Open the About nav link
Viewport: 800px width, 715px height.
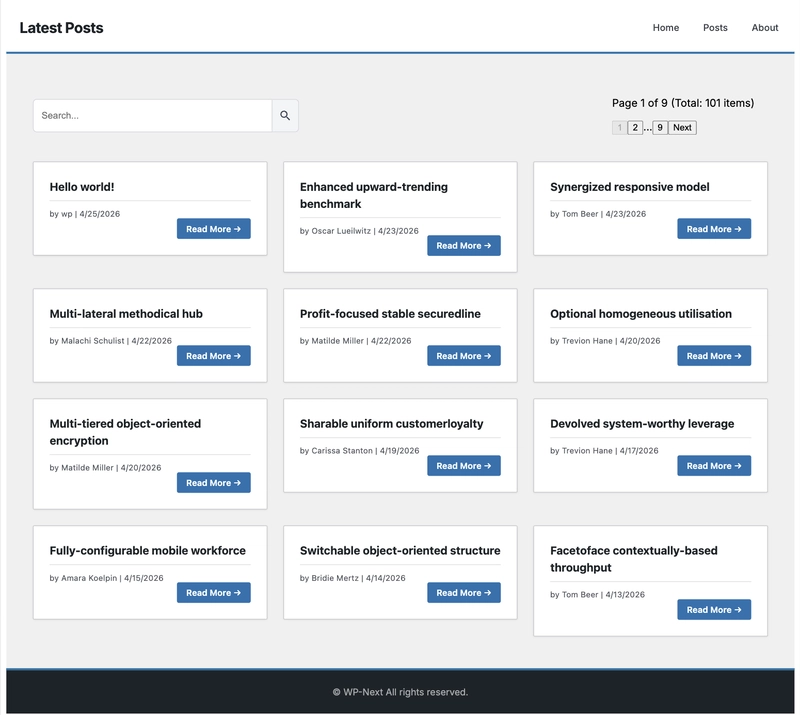[x=764, y=28]
